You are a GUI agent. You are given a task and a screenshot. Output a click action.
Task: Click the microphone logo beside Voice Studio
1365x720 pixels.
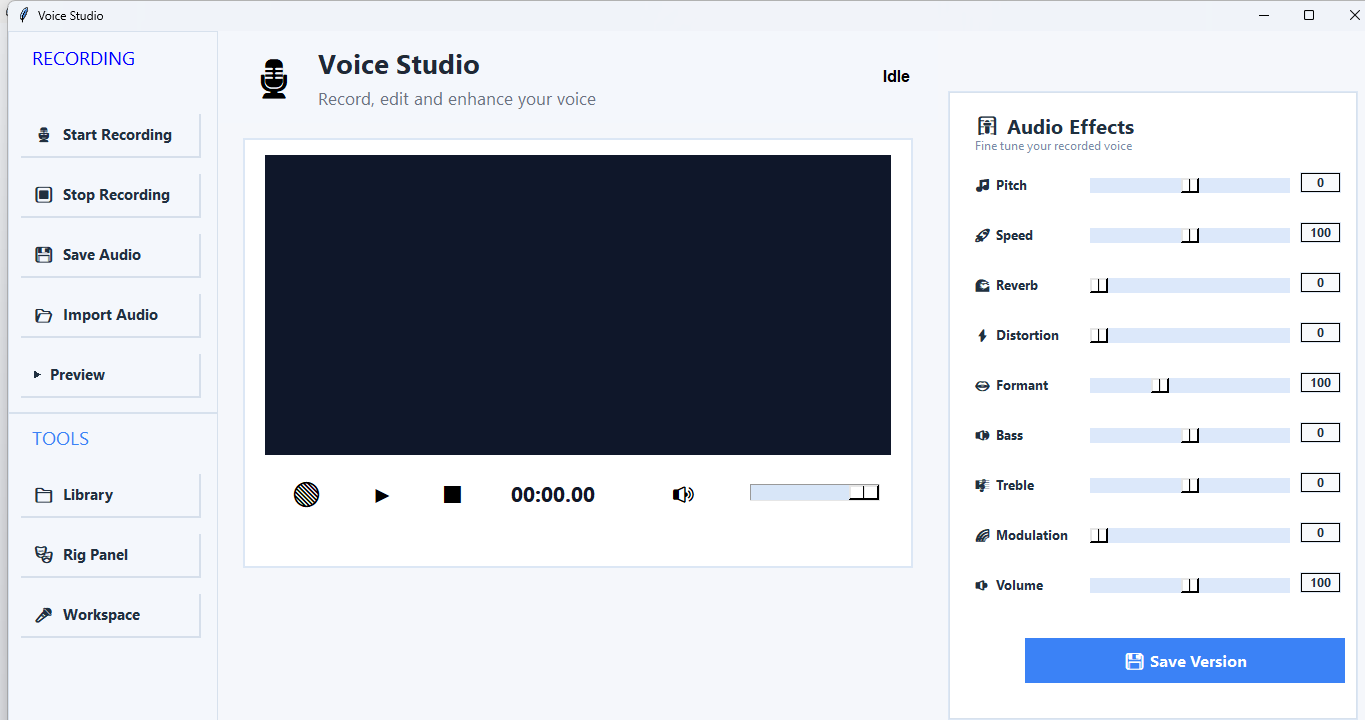pos(274,79)
